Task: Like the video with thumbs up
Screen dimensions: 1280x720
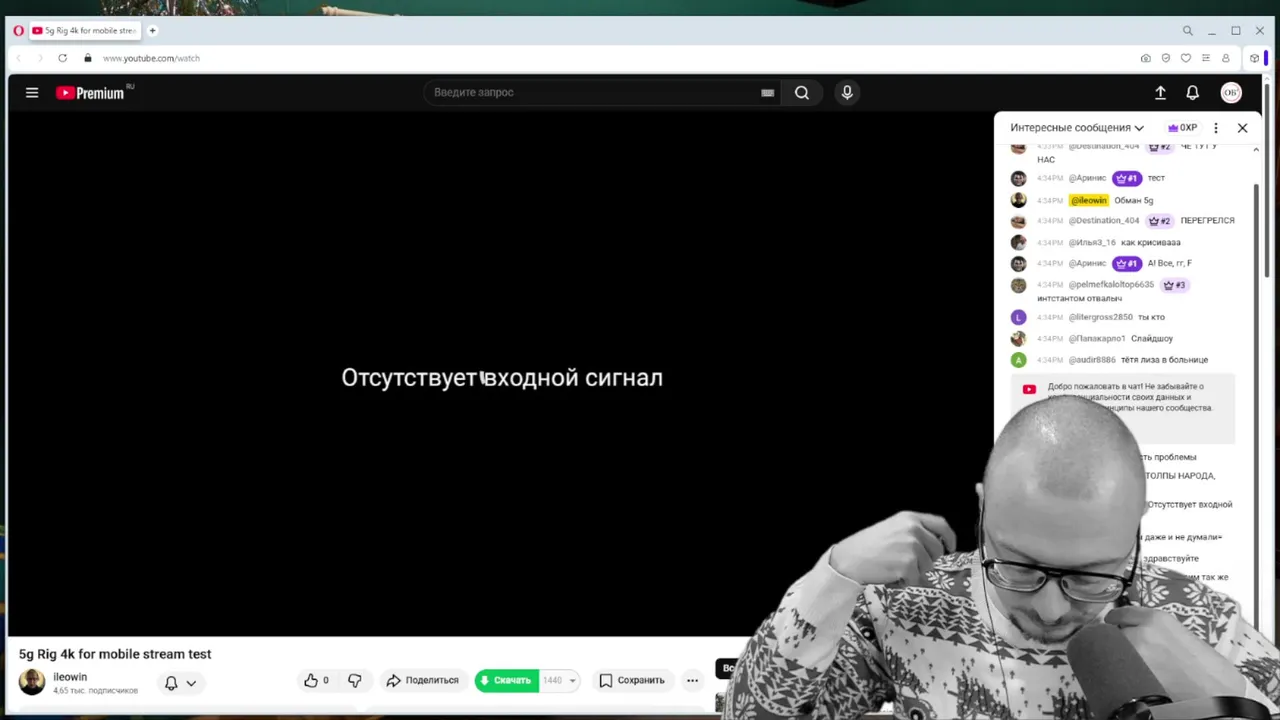Action: tap(316, 680)
